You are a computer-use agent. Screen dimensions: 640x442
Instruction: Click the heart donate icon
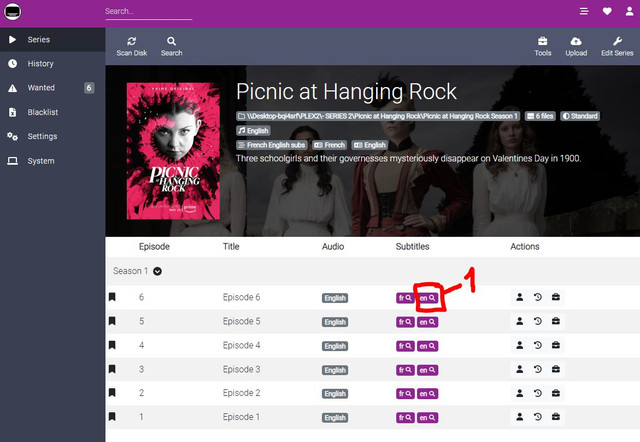(607, 11)
